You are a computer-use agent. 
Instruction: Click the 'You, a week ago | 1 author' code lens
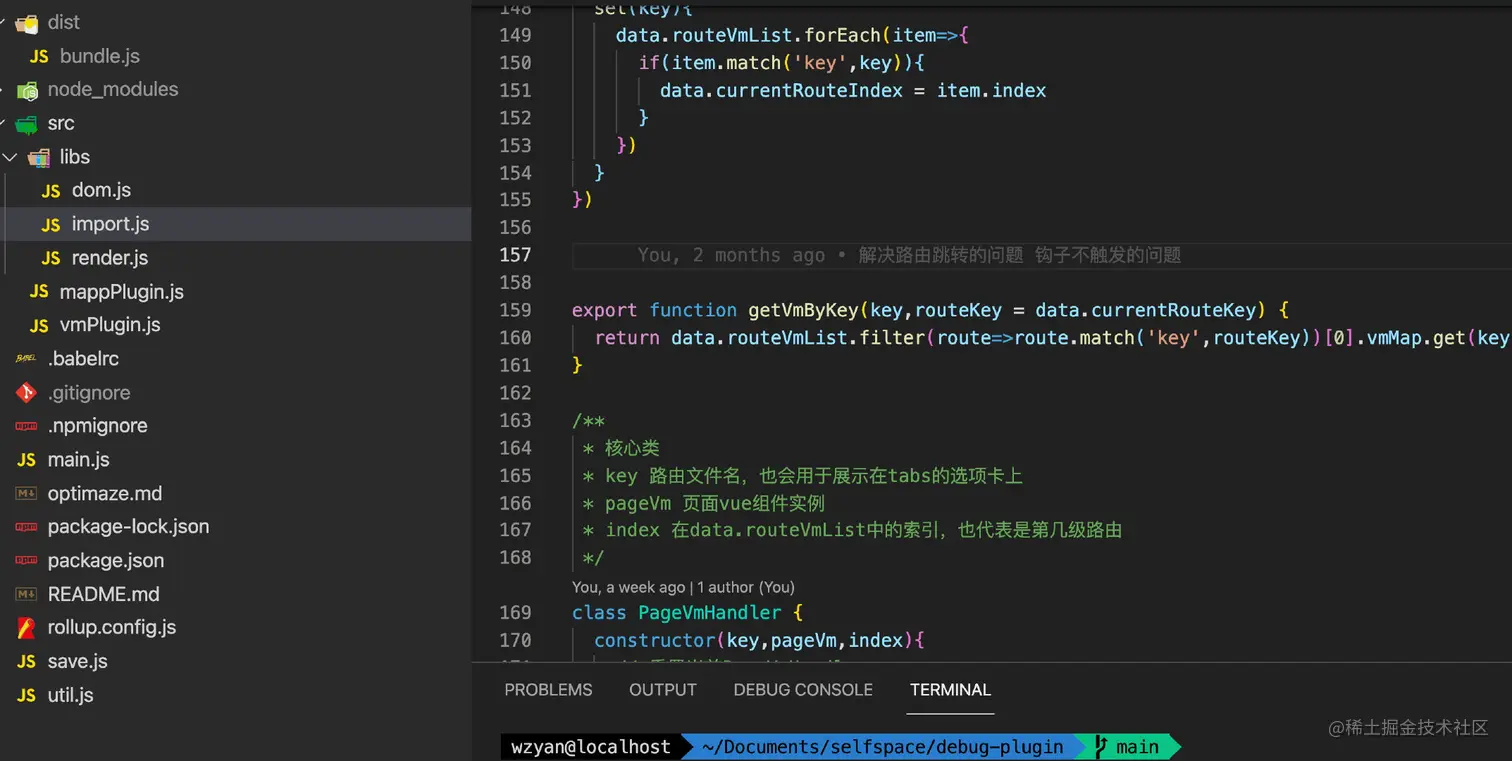point(683,587)
